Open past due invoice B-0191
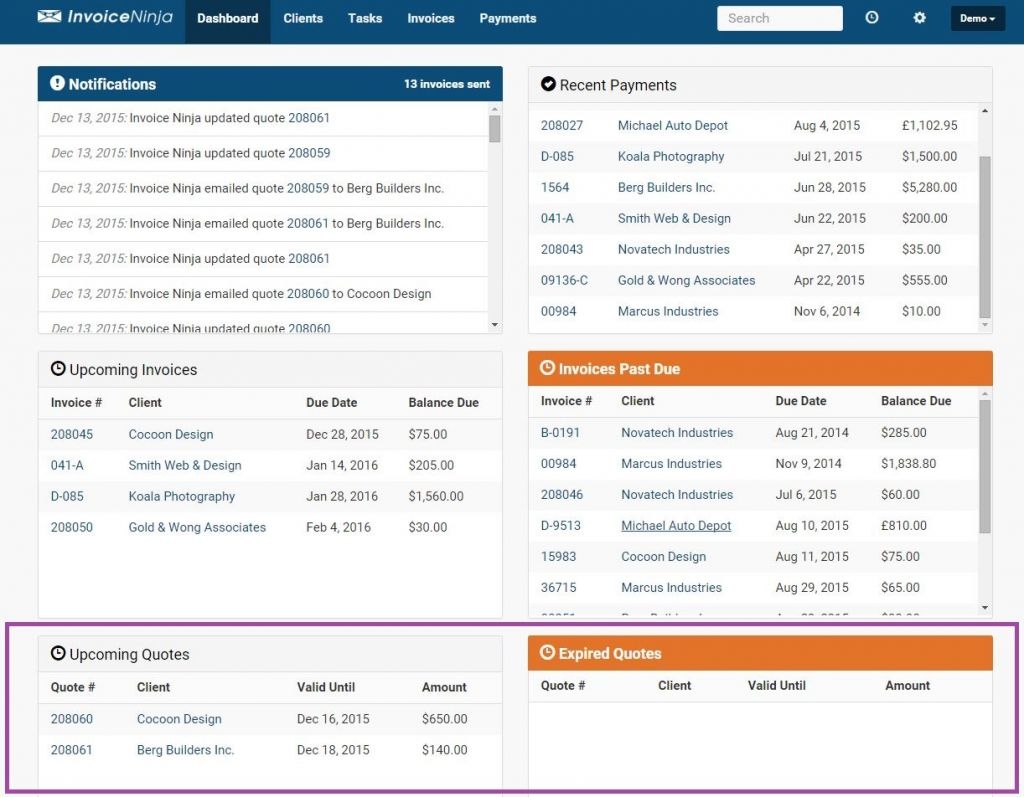The width and height of the screenshot is (1024, 797). (560, 432)
